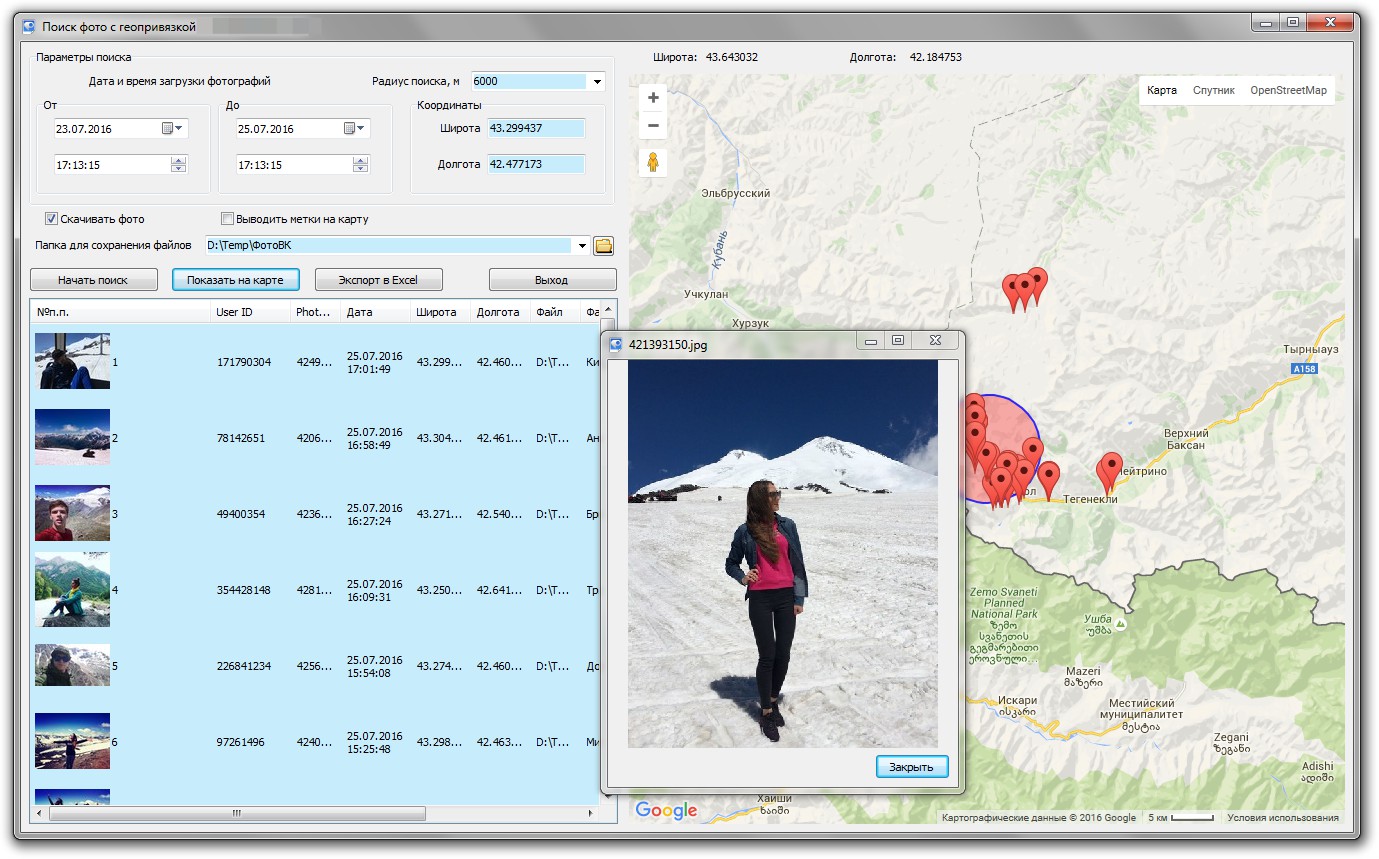Zoom in on the map with plus
Screen dimensions: 1379x859
tap(653, 98)
